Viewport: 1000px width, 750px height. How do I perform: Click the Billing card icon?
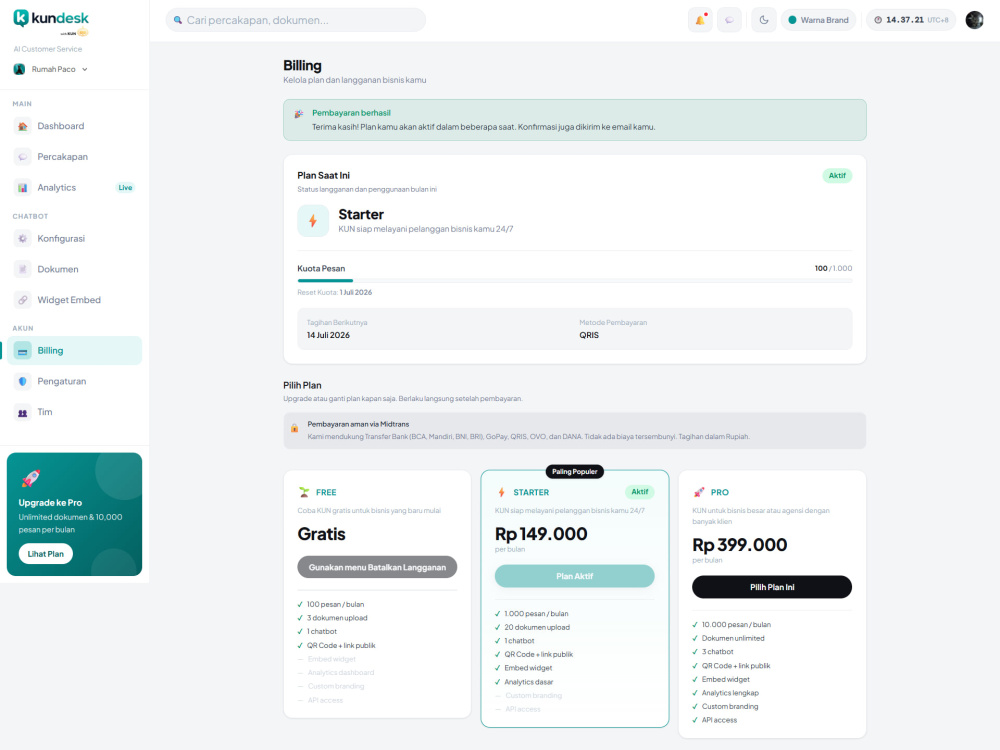point(22,351)
